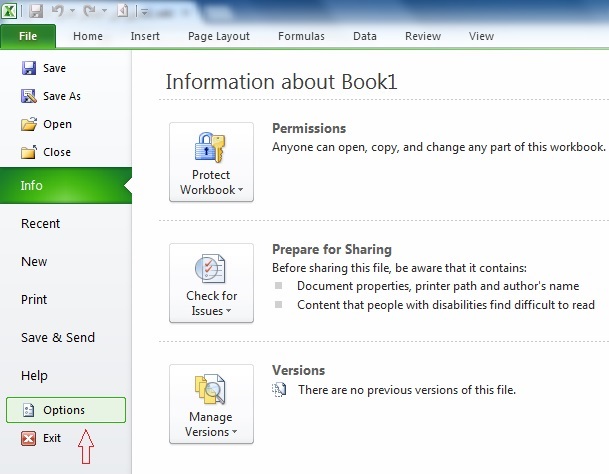The width and height of the screenshot is (609, 474).
Task: Click the Close folder icon in sidebar
Action: (29, 152)
